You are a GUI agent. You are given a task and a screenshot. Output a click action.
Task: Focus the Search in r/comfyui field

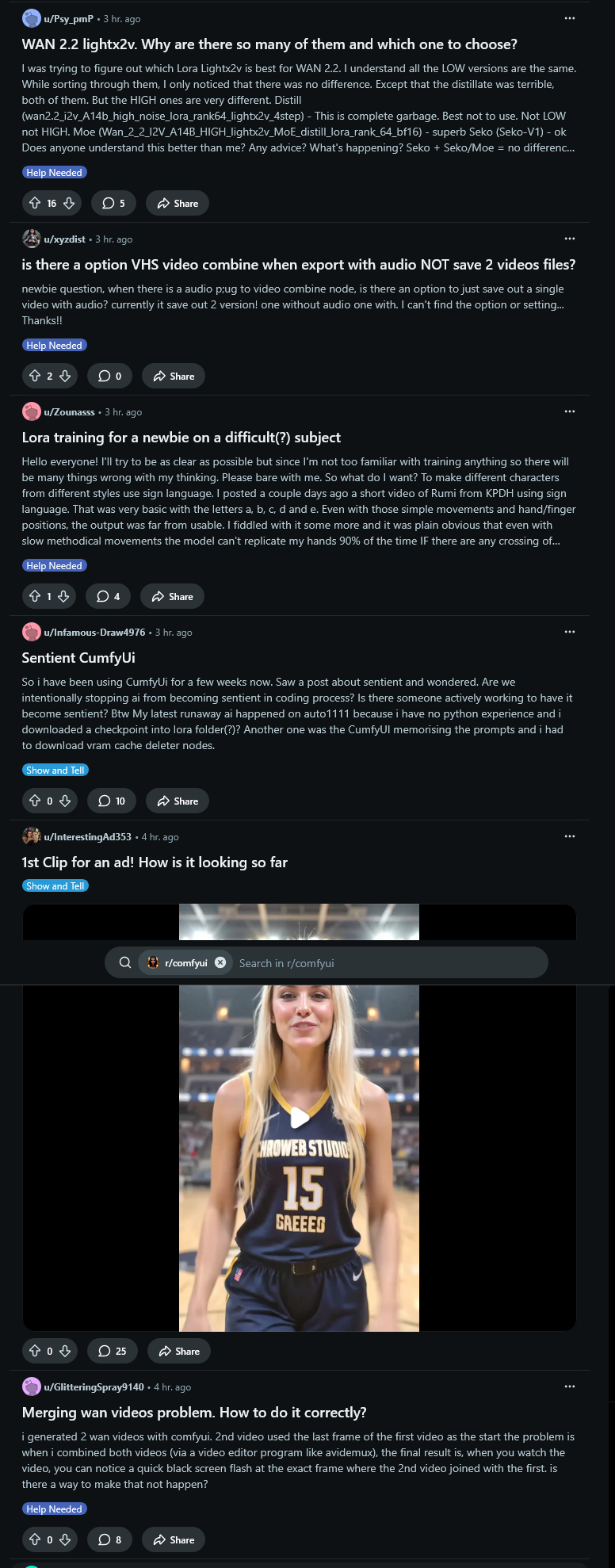click(x=388, y=963)
